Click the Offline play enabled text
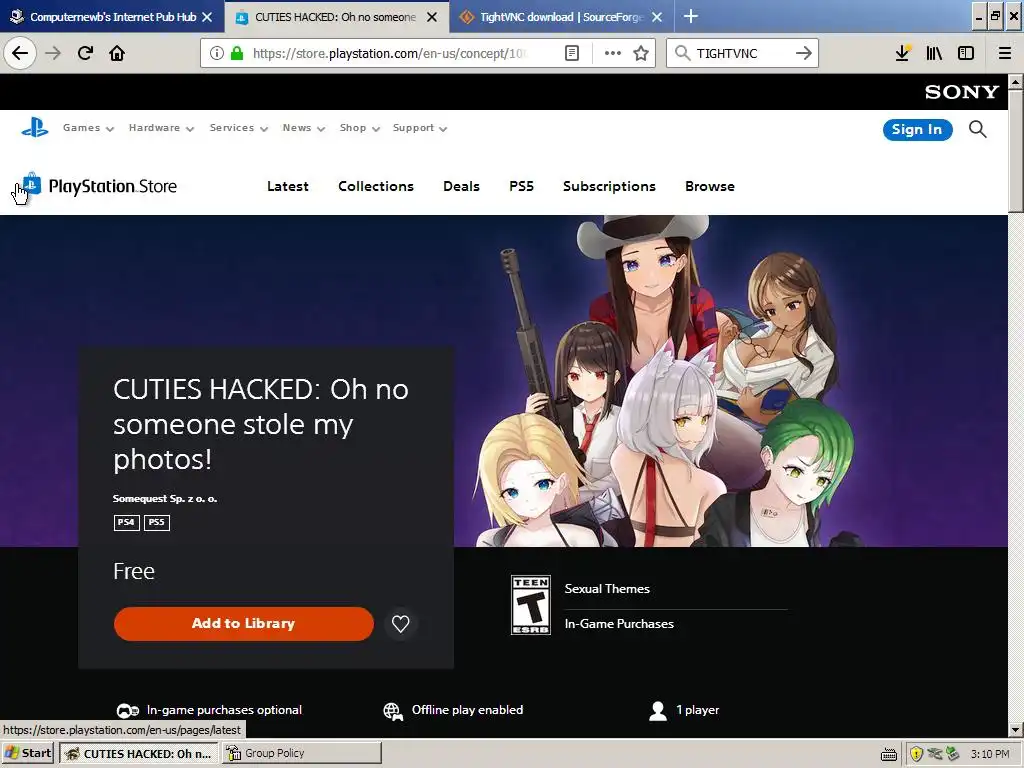The image size is (1024, 768). tap(468, 710)
